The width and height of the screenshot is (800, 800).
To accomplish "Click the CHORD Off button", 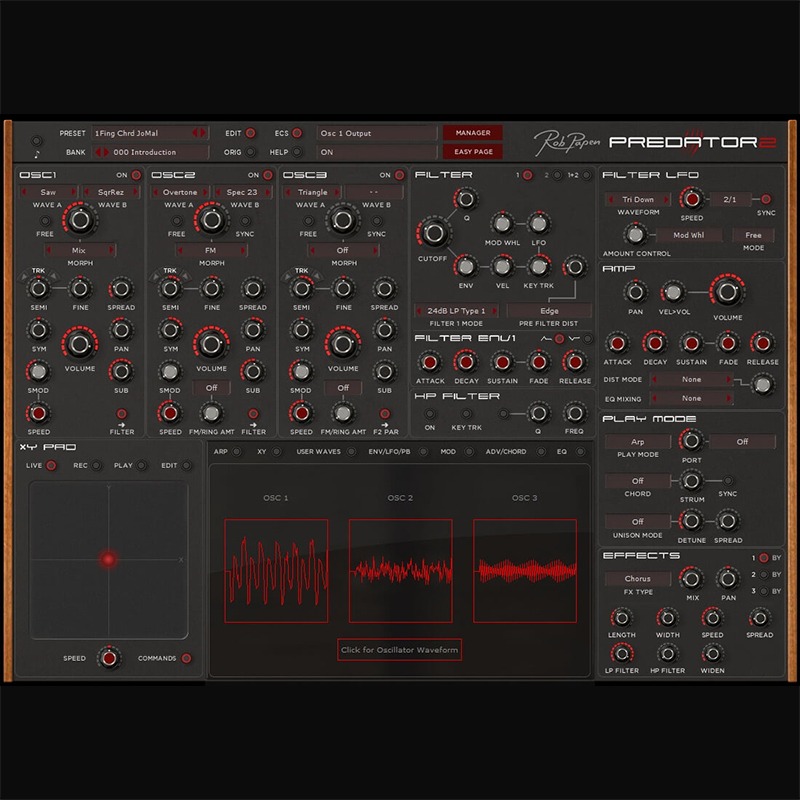I will (638, 481).
